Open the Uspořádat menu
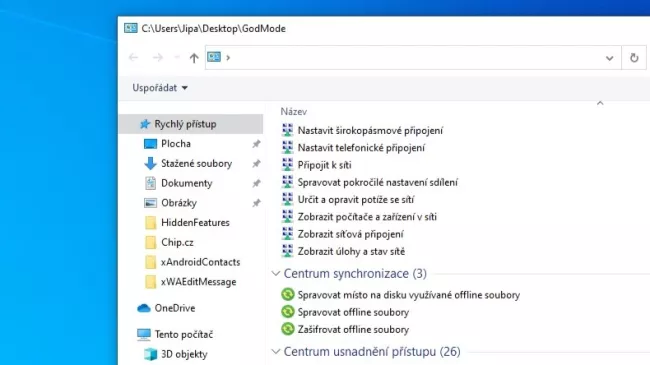The width and height of the screenshot is (650, 365). [160, 88]
